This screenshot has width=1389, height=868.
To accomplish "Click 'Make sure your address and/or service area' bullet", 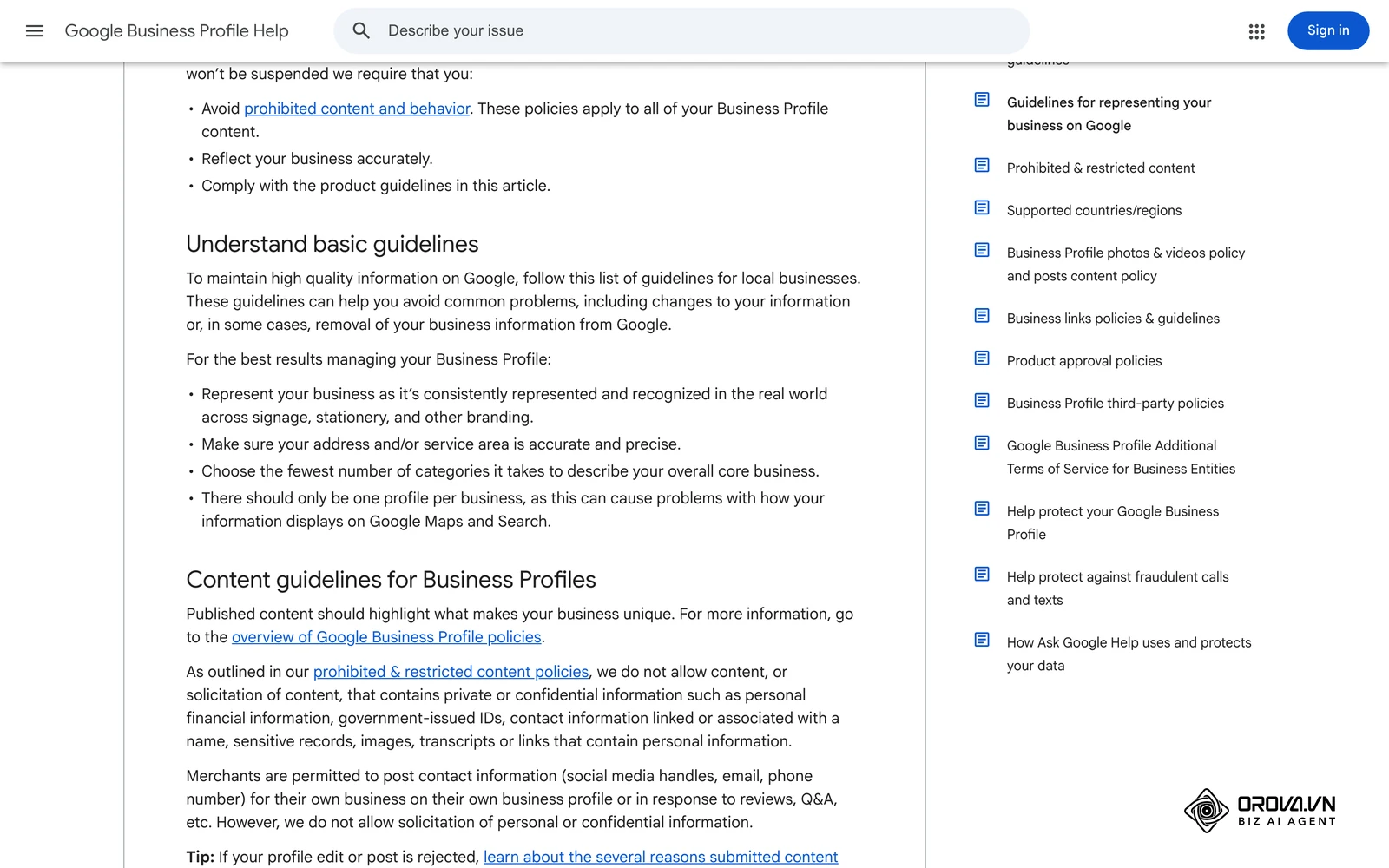I will click(x=441, y=444).
